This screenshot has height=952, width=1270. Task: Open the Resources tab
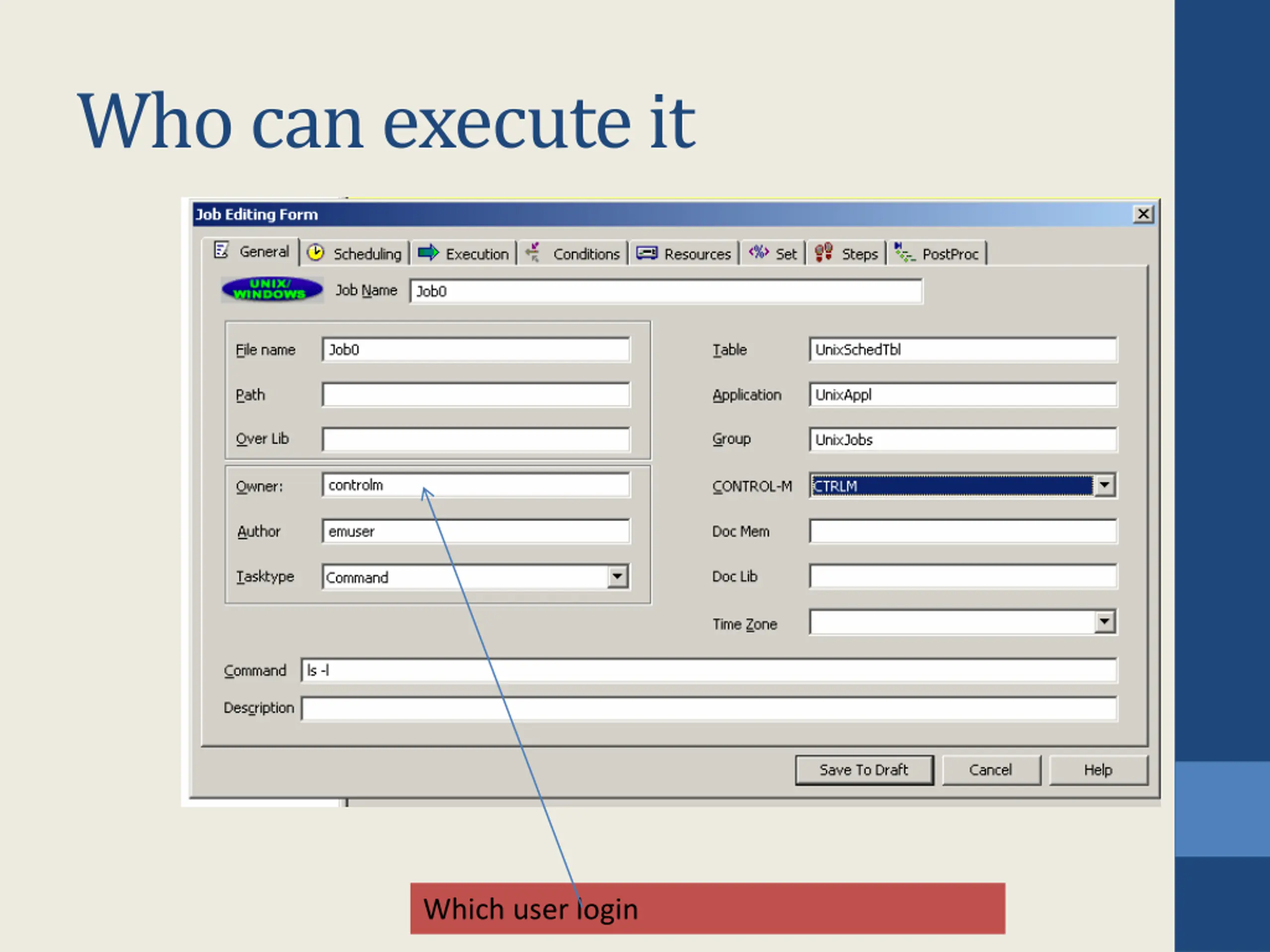click(x=684, y=253)
